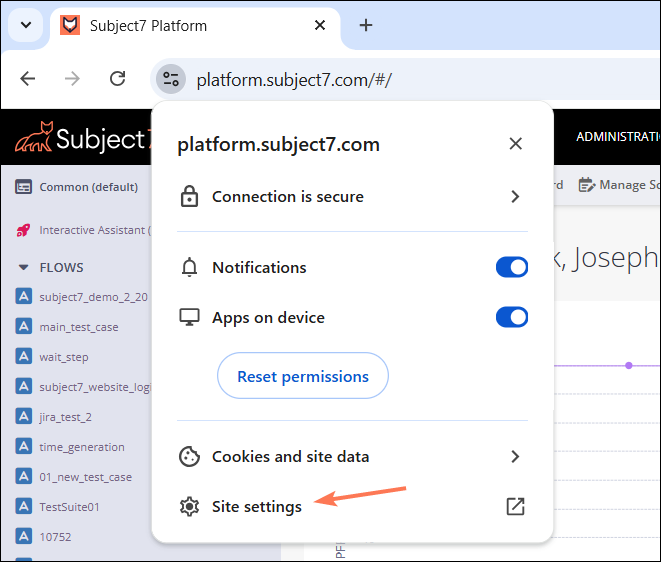Screen dimensions: 661x562
Task: Reload the page with the refresh icon
Action: coord(117,79)
